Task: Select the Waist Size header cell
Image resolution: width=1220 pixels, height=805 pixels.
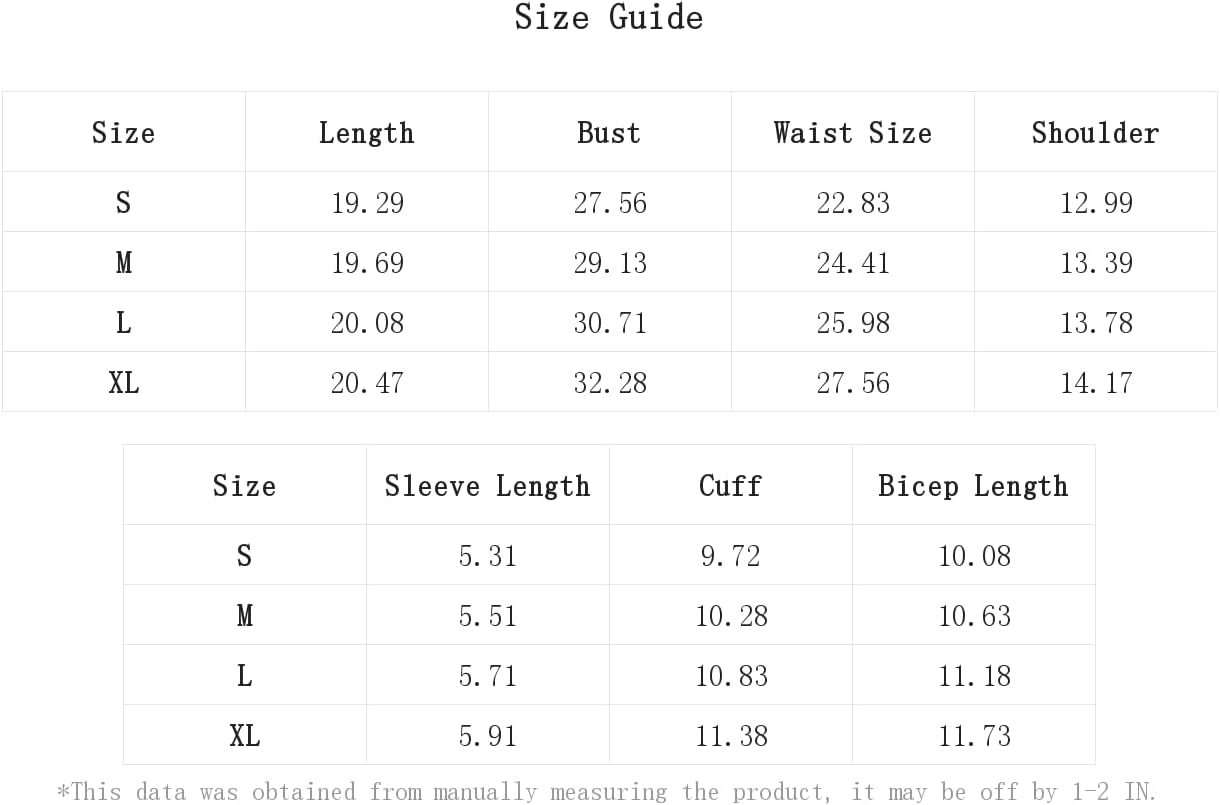Action: click(852, 133)
